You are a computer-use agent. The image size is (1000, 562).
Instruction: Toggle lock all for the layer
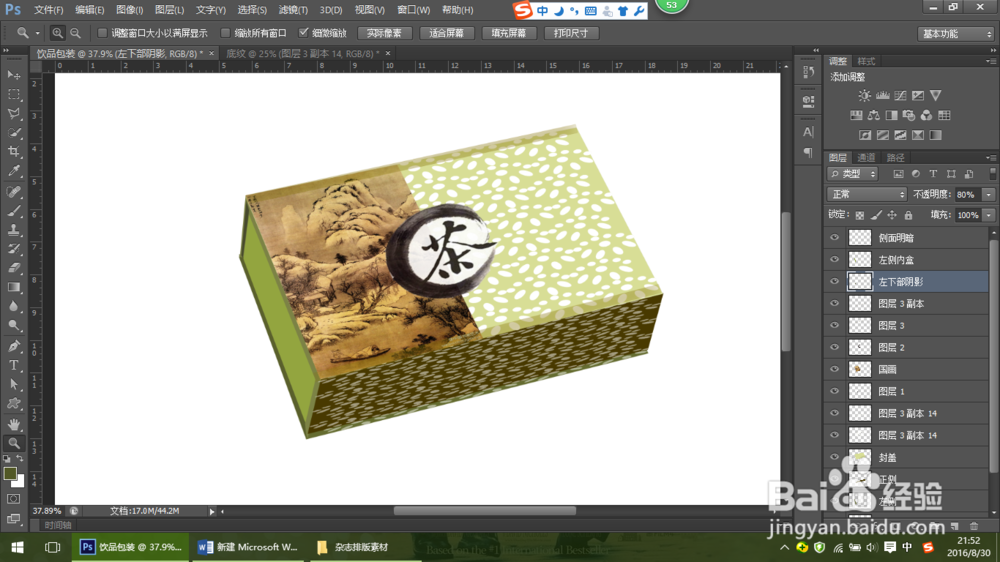[908, 216]
